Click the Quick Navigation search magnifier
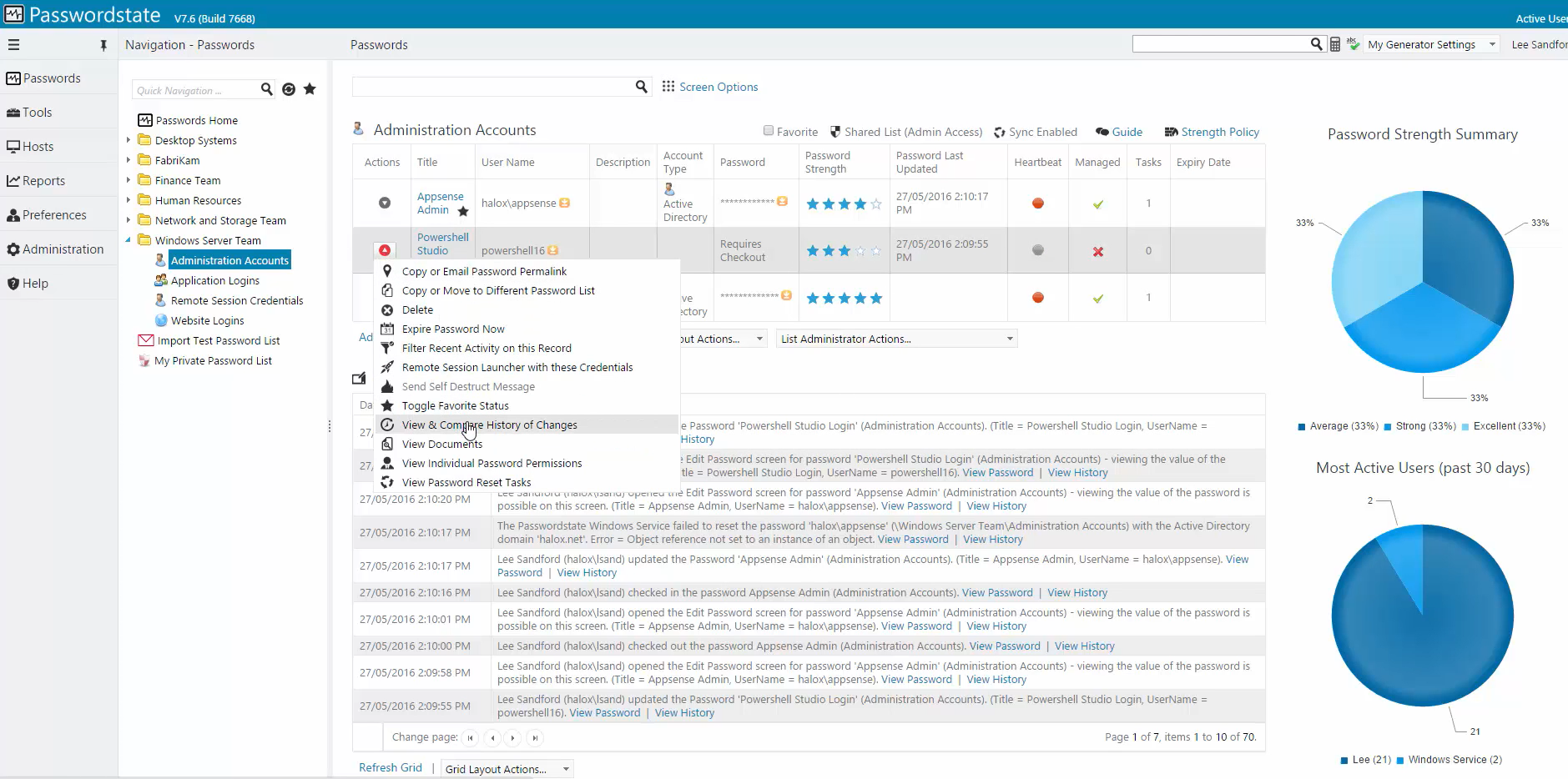 tap(266, 89)
